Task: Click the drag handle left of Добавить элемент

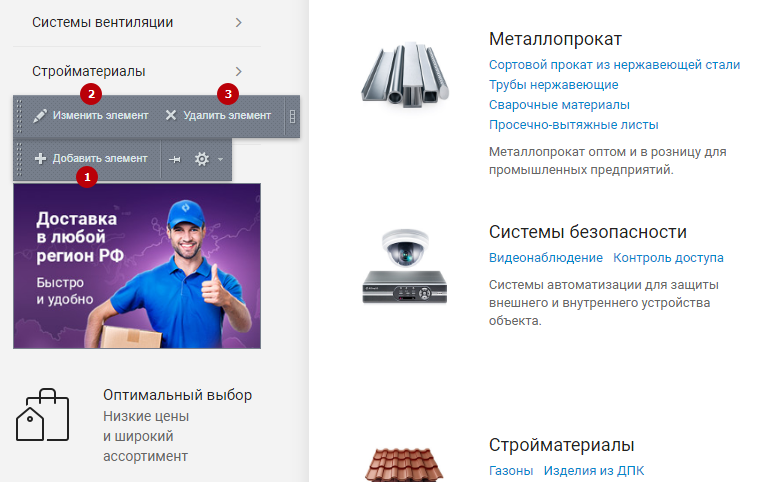Action: coord(19,159)
